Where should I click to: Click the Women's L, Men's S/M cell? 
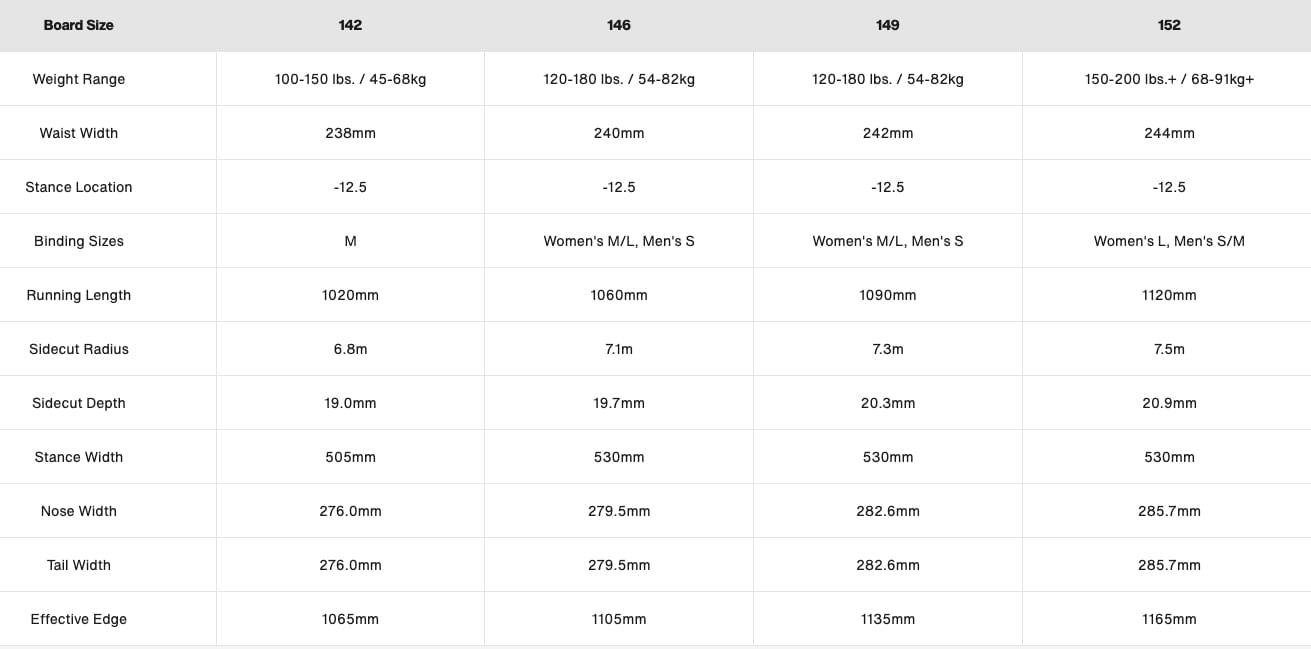point(1169,241)
